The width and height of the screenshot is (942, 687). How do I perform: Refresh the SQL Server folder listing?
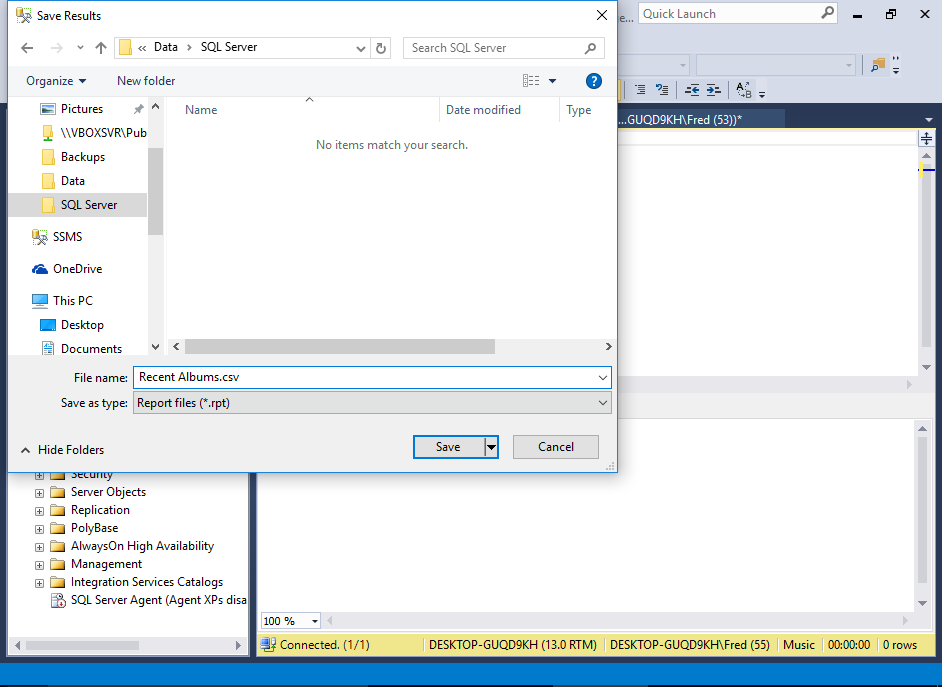coord(381,48)
